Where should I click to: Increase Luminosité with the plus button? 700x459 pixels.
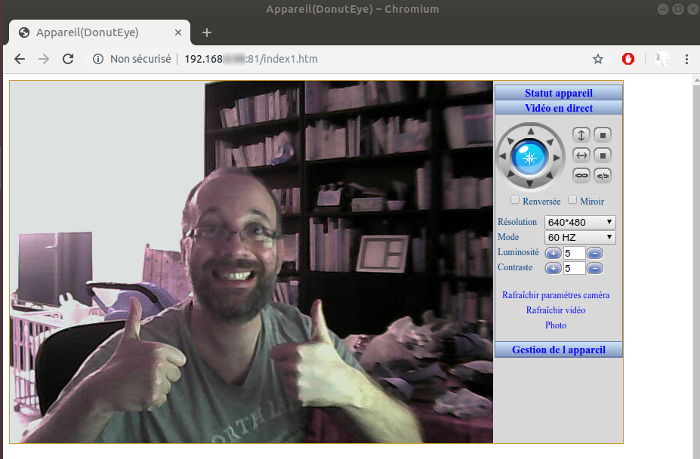553,253
